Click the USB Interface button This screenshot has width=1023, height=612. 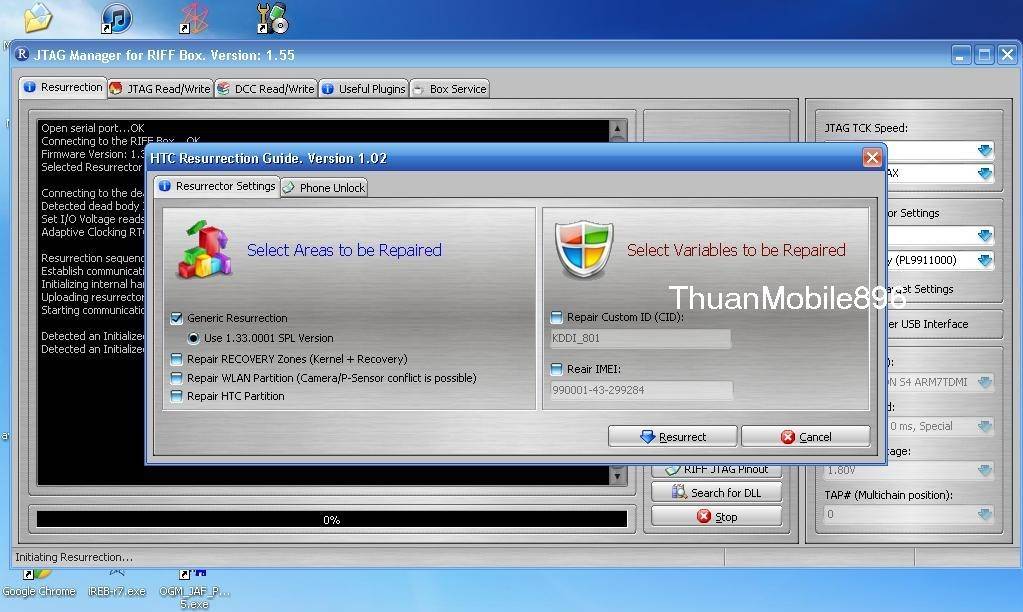(943, 324)
